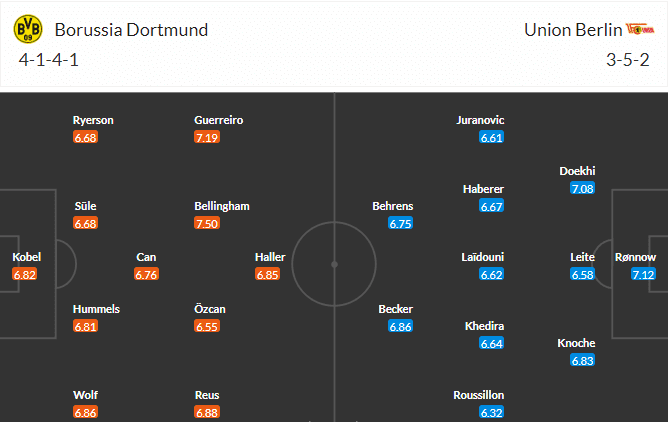Click Rønnow's 7.12 goalkeeper rating
Screen dimensions: 668x422
tap(643, 274)
